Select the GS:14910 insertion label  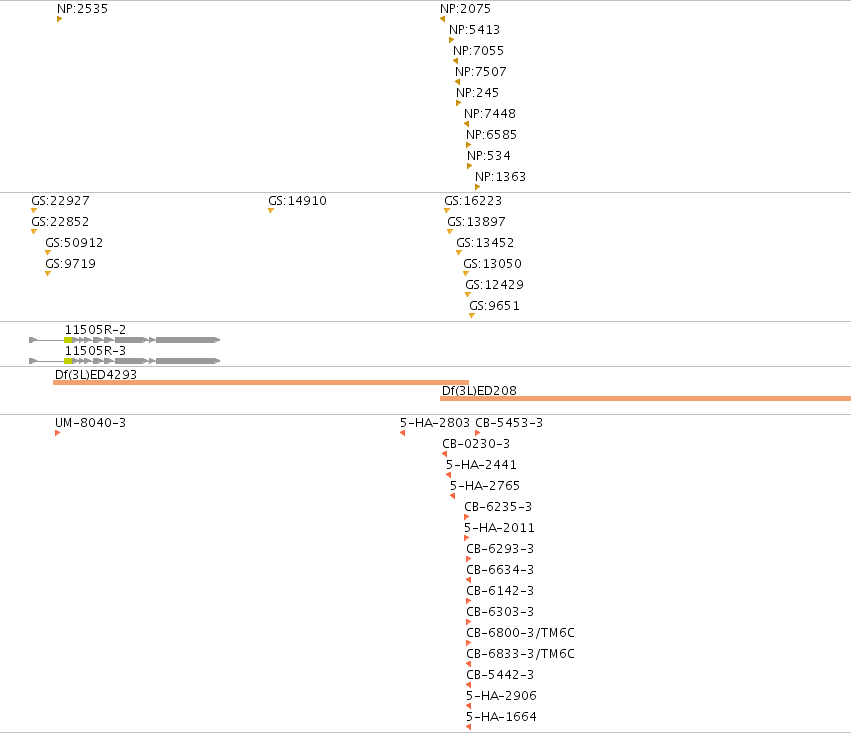point(297,201)
